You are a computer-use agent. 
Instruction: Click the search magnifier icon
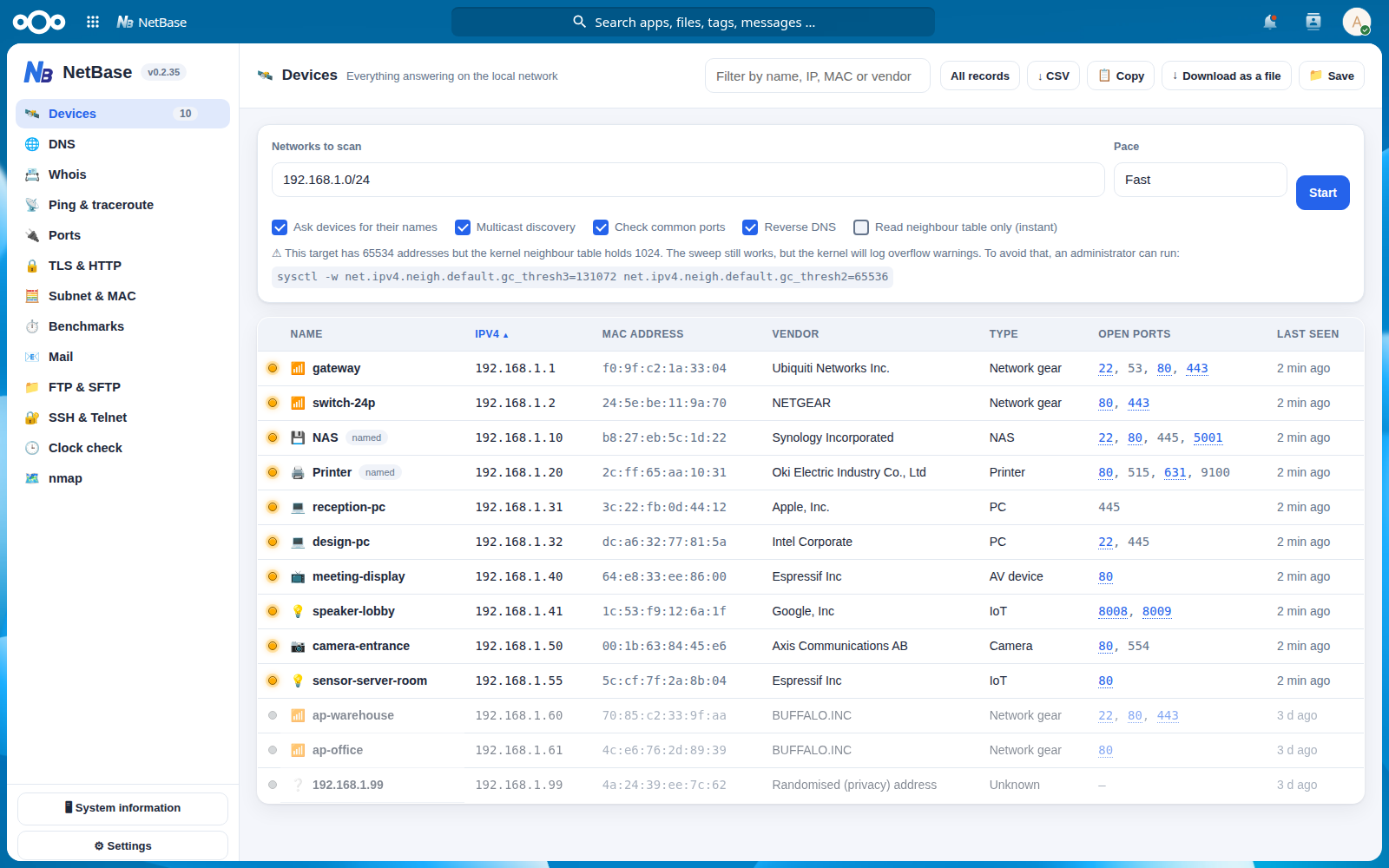click(x=579, y=22)
